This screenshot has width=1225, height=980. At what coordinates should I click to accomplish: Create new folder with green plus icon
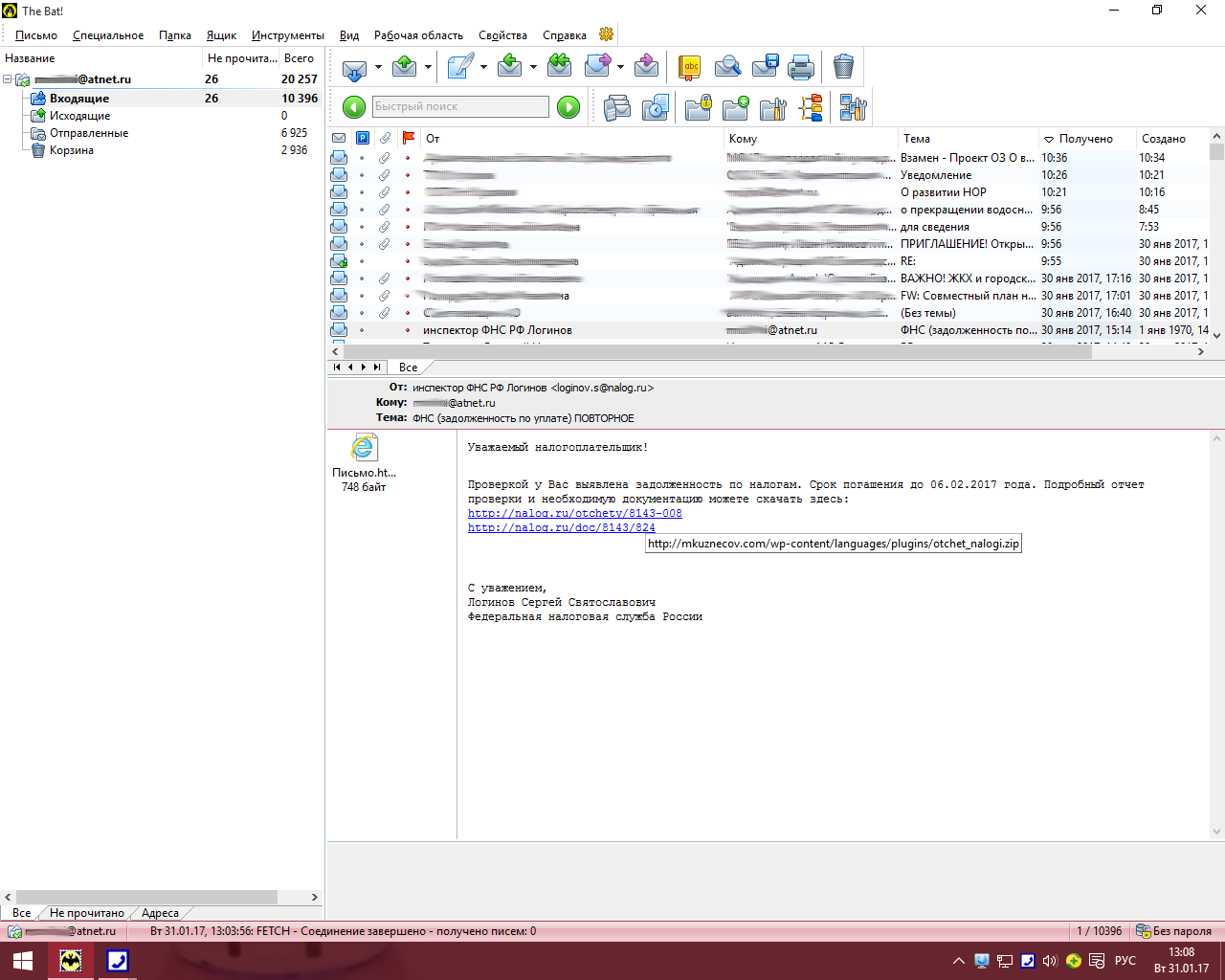click(x=736, y=107)
